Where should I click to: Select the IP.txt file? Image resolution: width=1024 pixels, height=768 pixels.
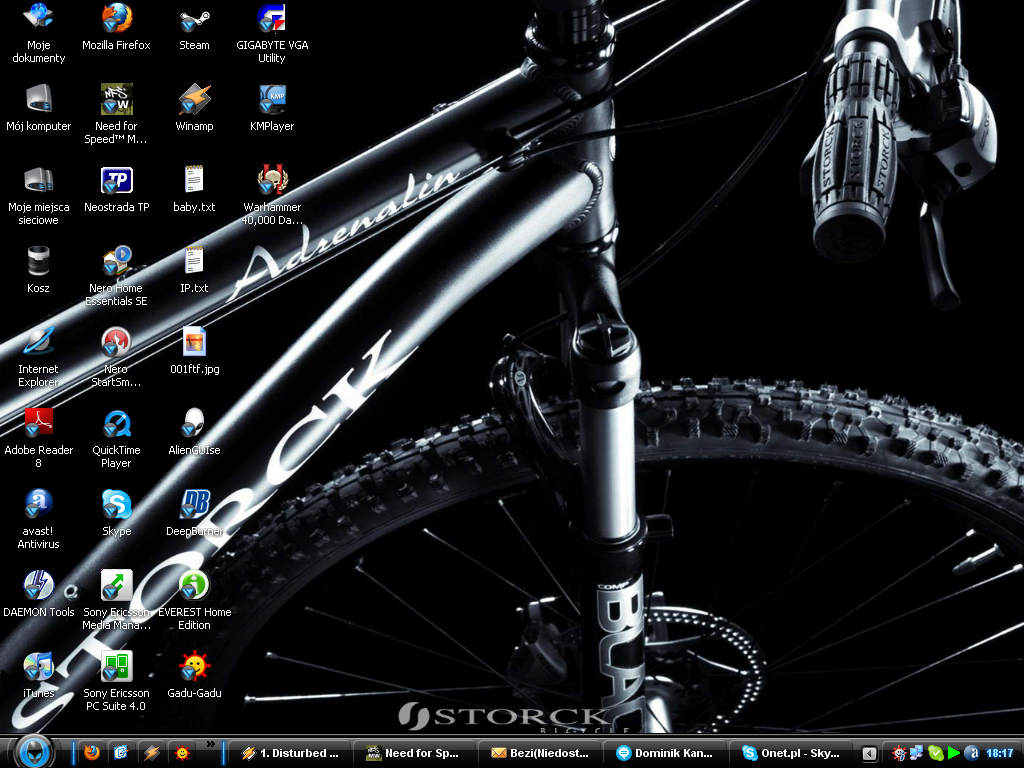coord(194,270)
